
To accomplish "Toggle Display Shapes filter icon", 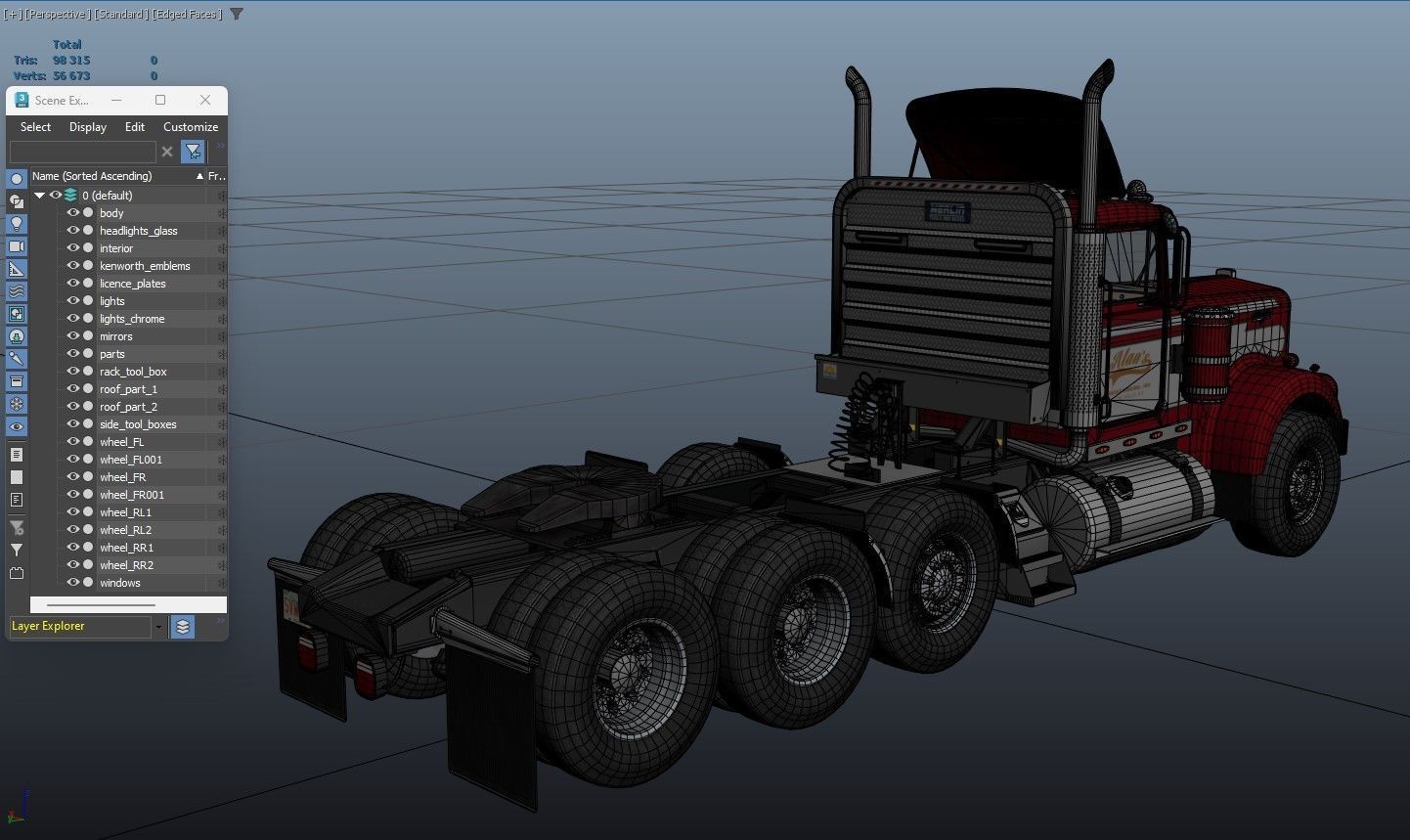I will pyautogui.click(x=17, y=201).
